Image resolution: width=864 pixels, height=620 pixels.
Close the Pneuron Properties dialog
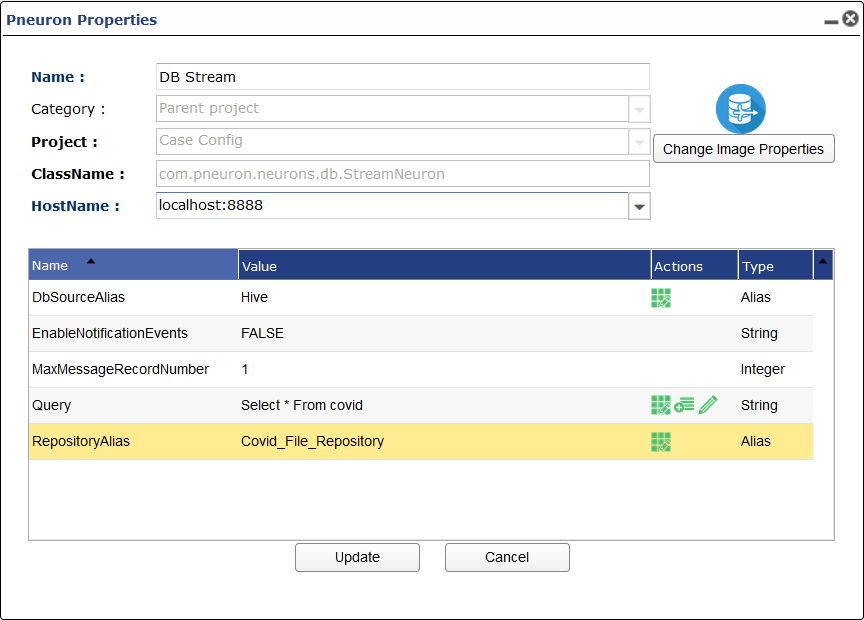point(850,19)
